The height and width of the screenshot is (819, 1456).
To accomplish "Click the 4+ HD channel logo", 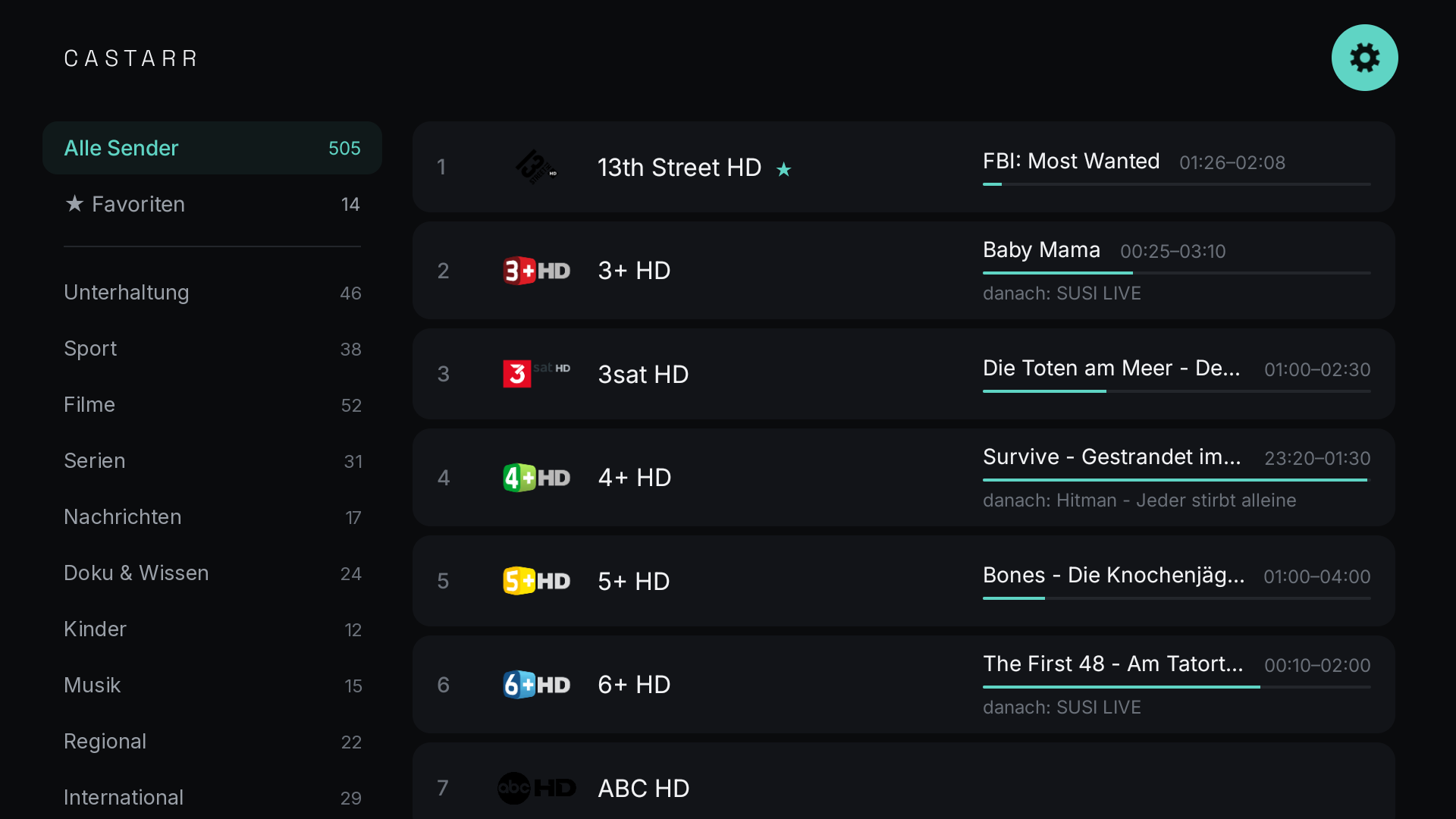I will coord(536,478).
